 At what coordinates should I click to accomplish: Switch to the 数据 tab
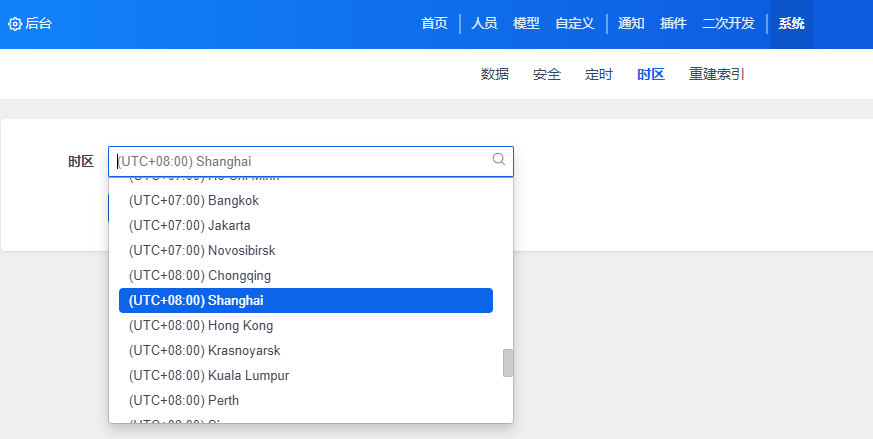495,74
